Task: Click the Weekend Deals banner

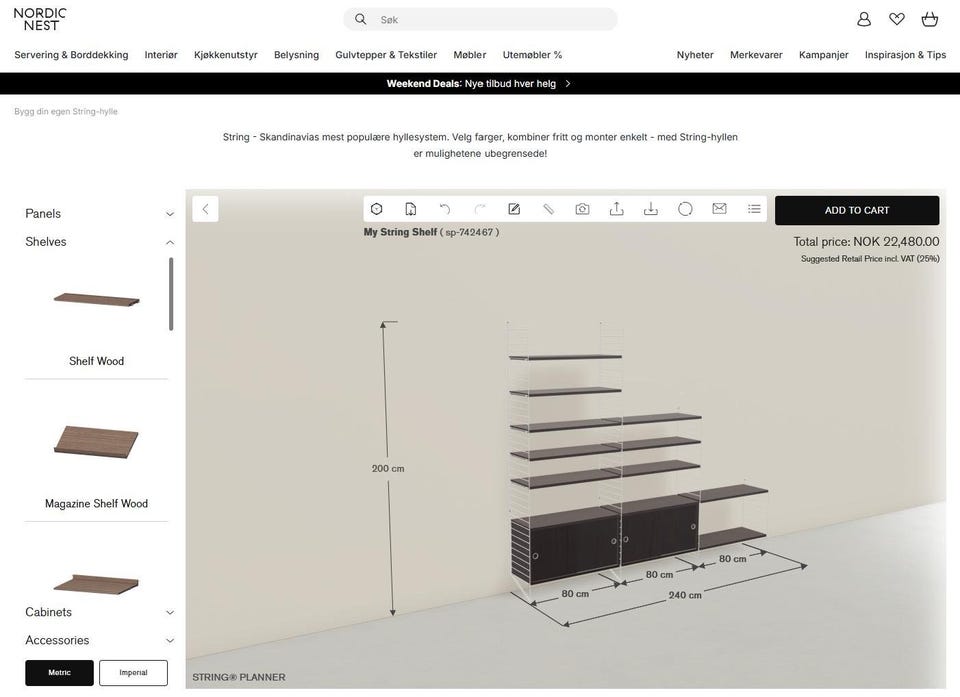Action: pyautogui.click(x=480, y=83)
